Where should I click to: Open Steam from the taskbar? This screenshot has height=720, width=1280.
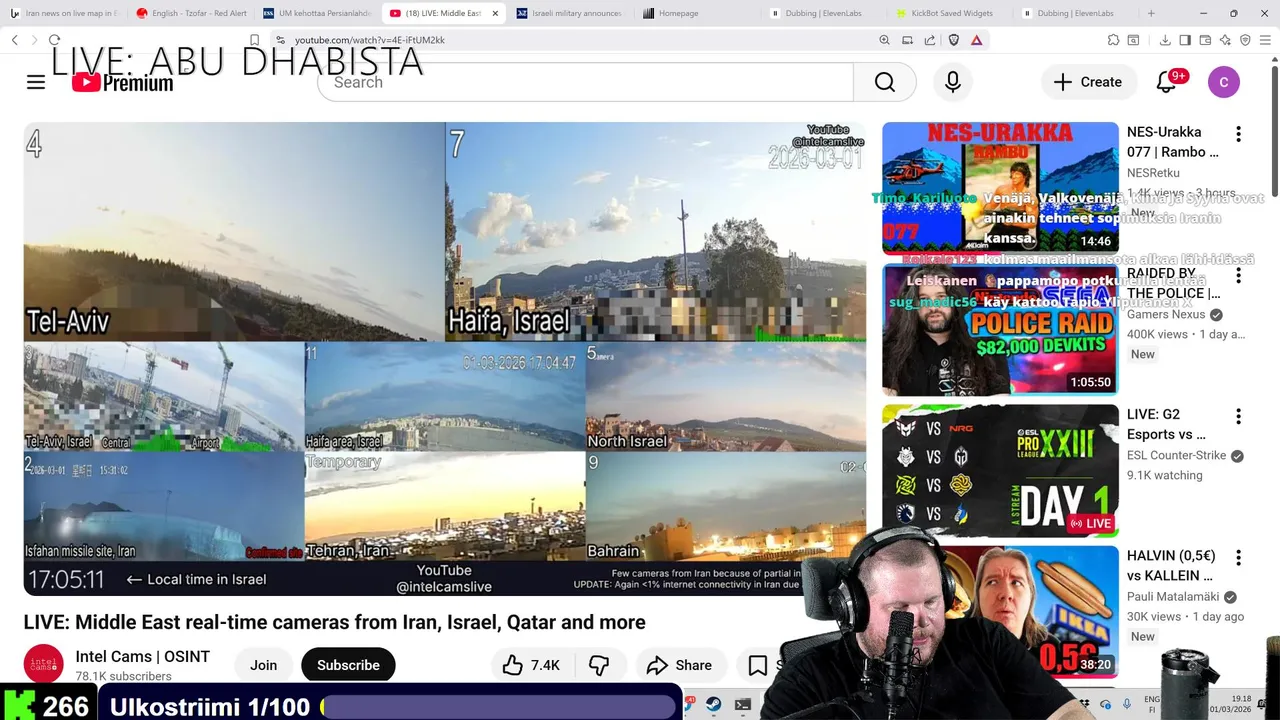[x=714, y=705]
